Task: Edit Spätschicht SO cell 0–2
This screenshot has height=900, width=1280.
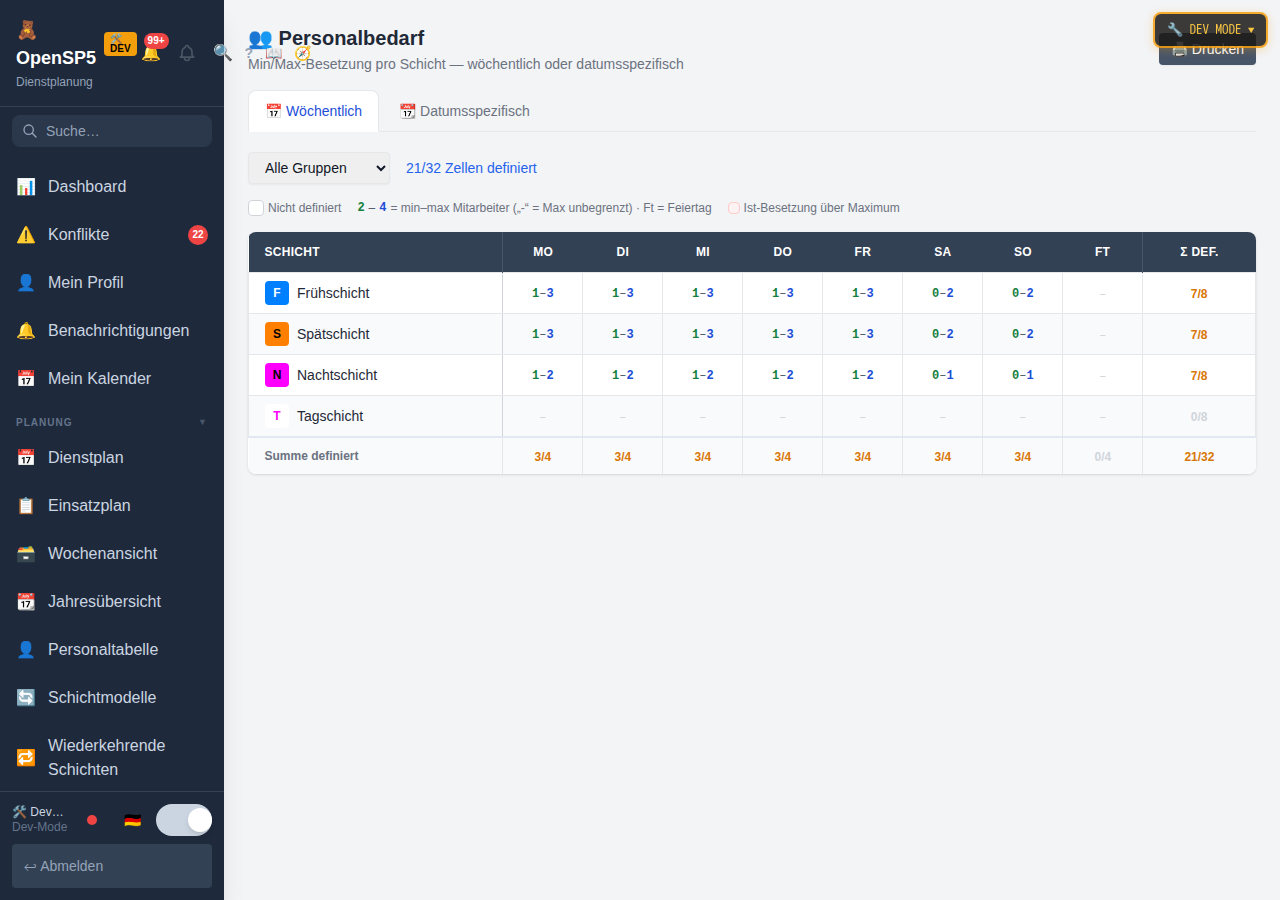Action: click(1023, 334)
